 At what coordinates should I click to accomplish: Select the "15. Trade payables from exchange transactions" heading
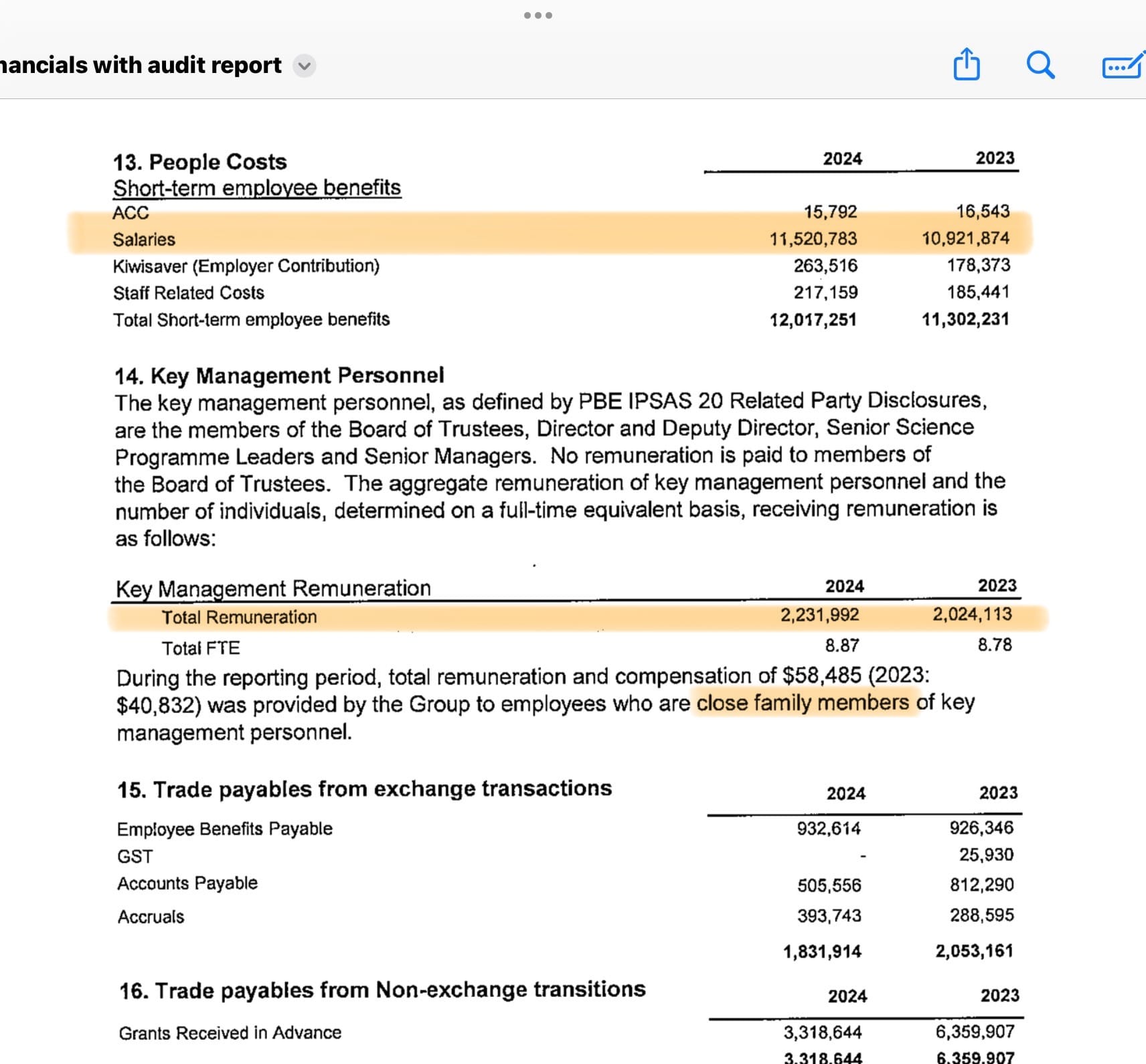click(364, 789)
